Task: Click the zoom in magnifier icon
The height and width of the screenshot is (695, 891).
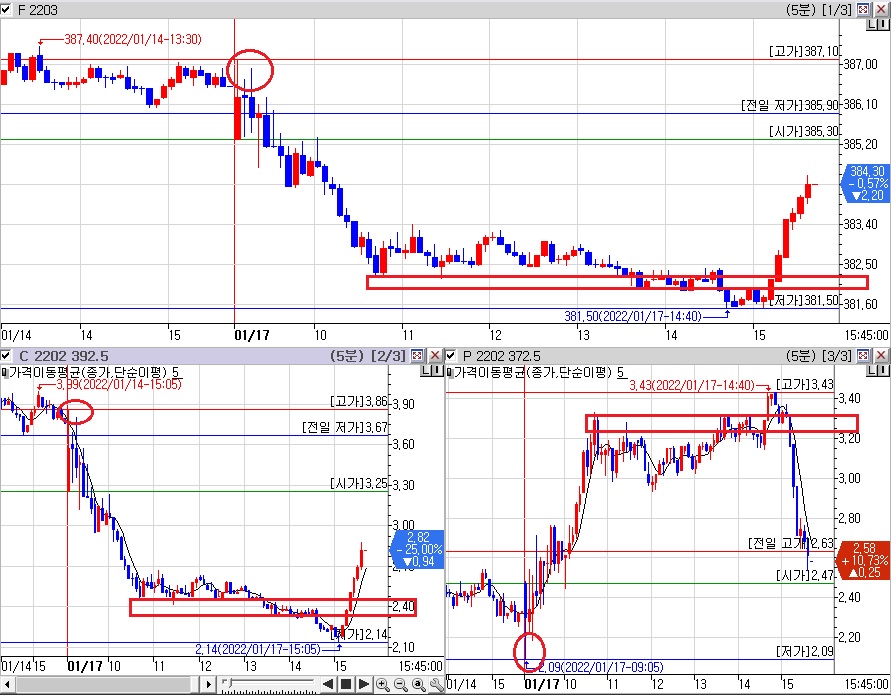Action: click(383, 684)
